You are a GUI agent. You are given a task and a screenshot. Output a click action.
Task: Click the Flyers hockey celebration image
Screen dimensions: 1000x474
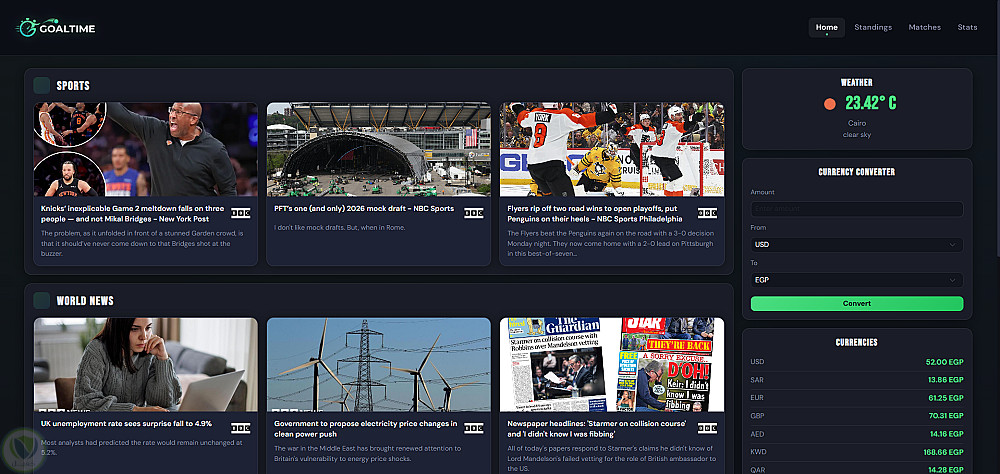point(612,149)
